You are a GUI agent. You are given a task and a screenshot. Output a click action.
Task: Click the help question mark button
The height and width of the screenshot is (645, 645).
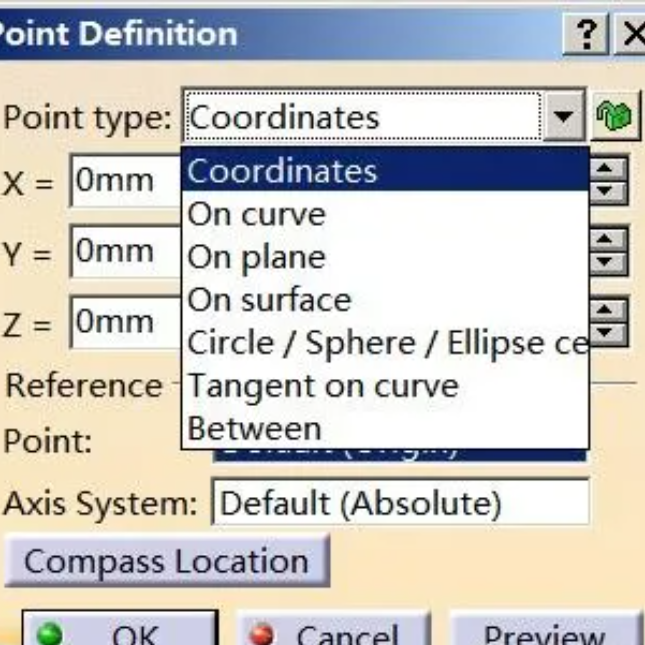coord(590,36)
